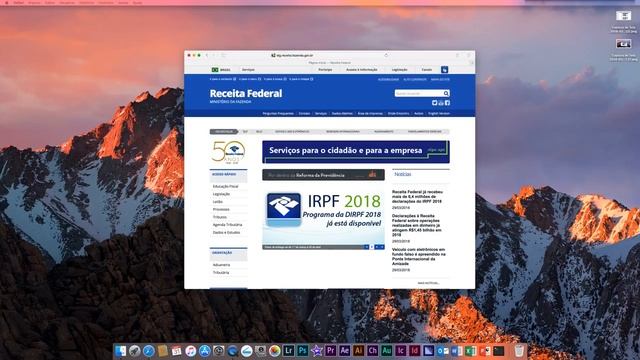This screenshot has width=640, height=360.
Task: Open Perguntas Frequentes link
Action: [278, 113]
